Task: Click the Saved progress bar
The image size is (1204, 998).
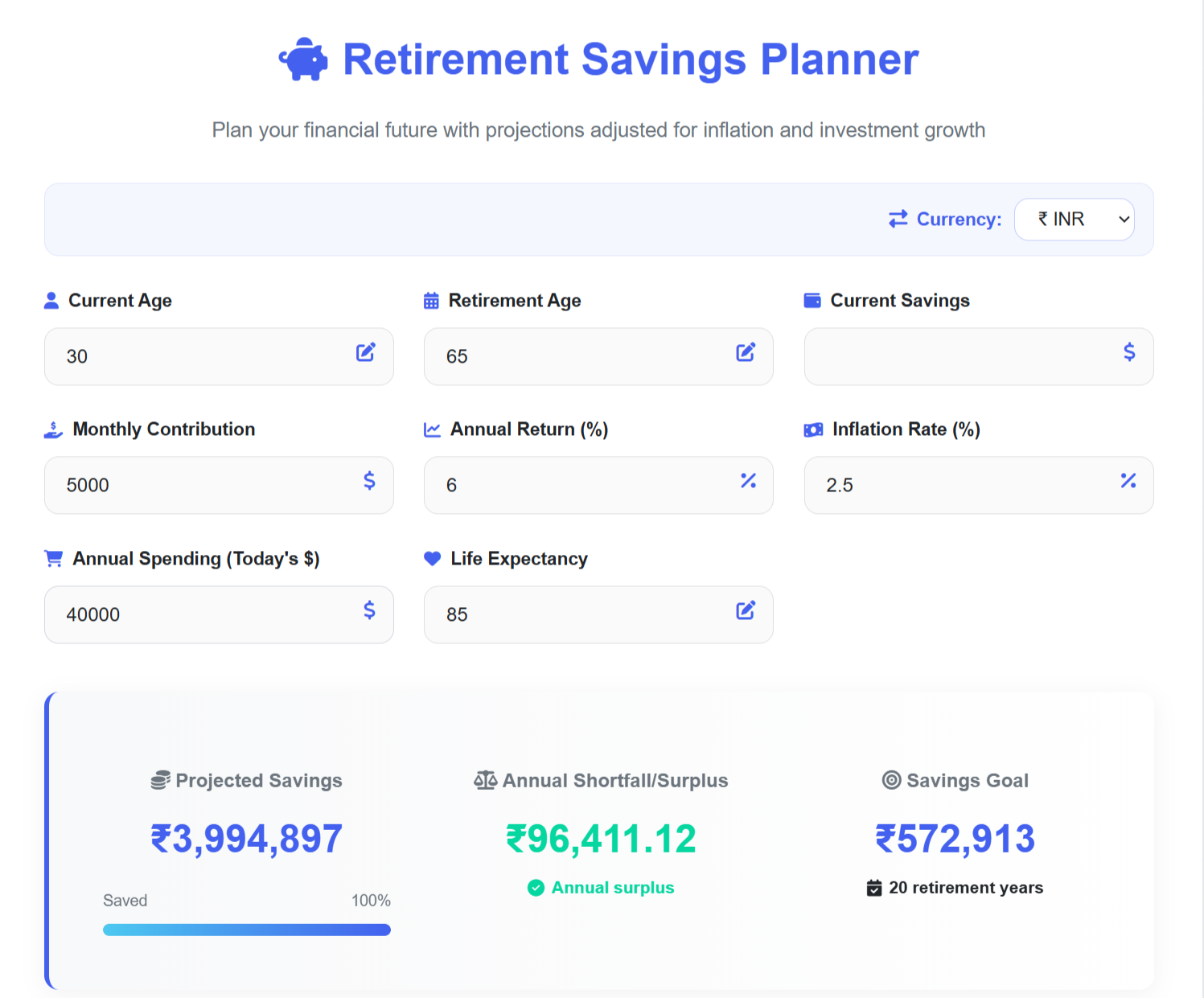Action: 246,929
